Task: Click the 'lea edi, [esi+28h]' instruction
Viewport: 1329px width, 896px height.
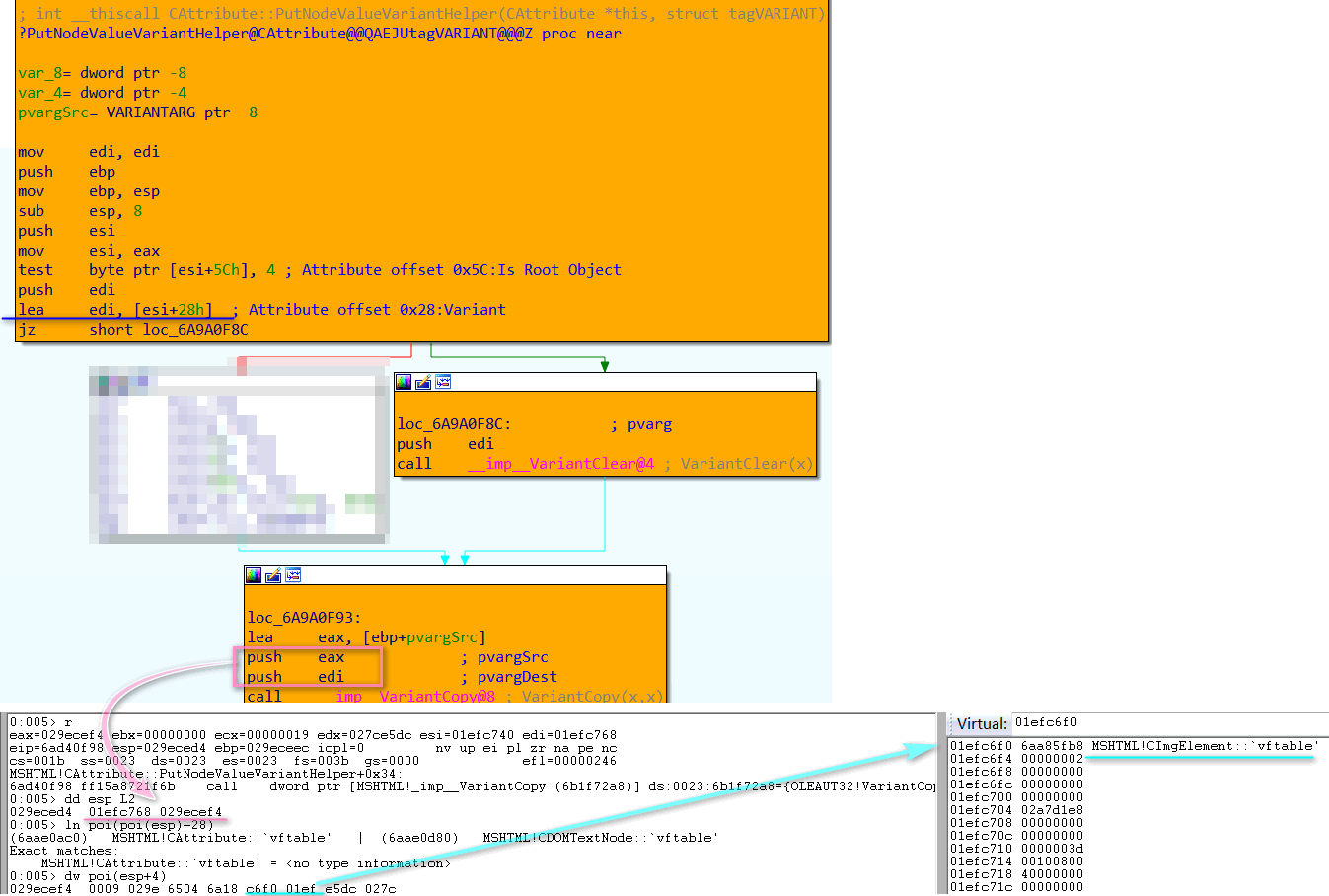Action: [x=115, y=310]
